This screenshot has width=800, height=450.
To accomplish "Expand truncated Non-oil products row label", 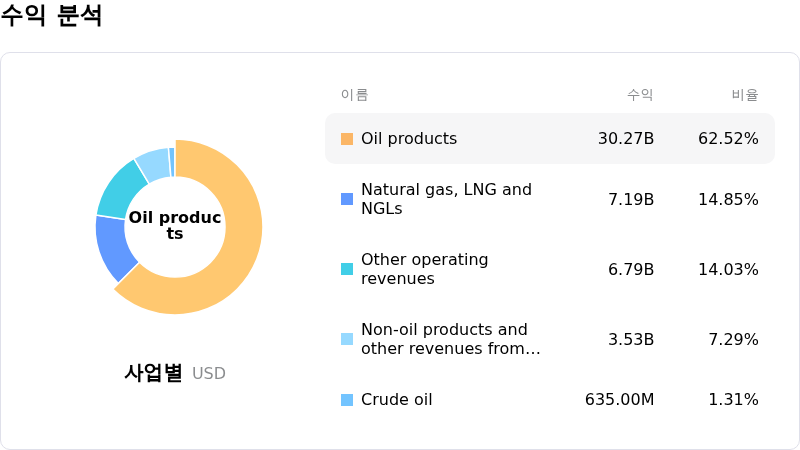I will click(x=450, y=339).
